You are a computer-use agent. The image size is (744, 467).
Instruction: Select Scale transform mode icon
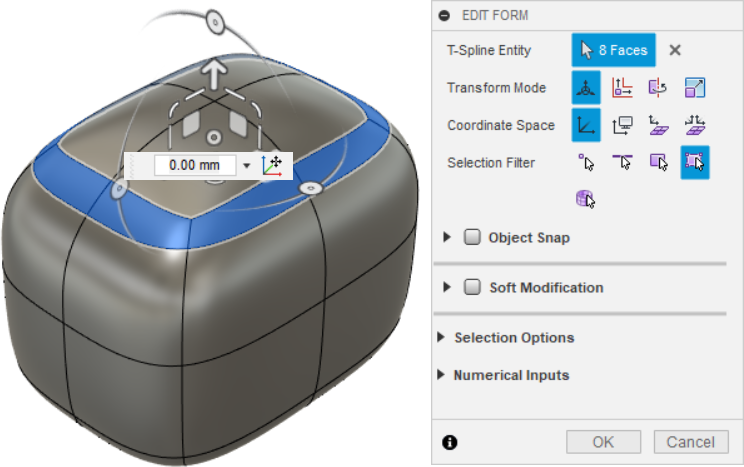pyautogui.click(x=695, y=88)
